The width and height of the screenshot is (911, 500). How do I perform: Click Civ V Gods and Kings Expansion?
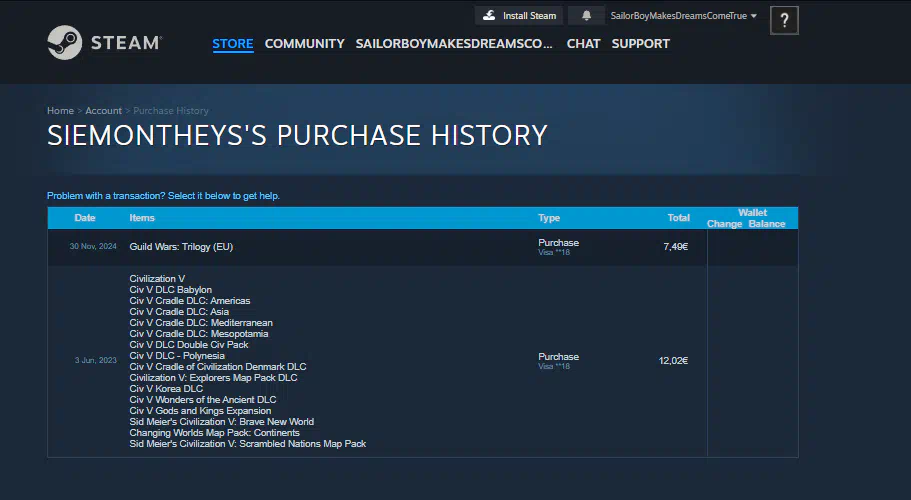pyautogui.click(x=200, y=411)
